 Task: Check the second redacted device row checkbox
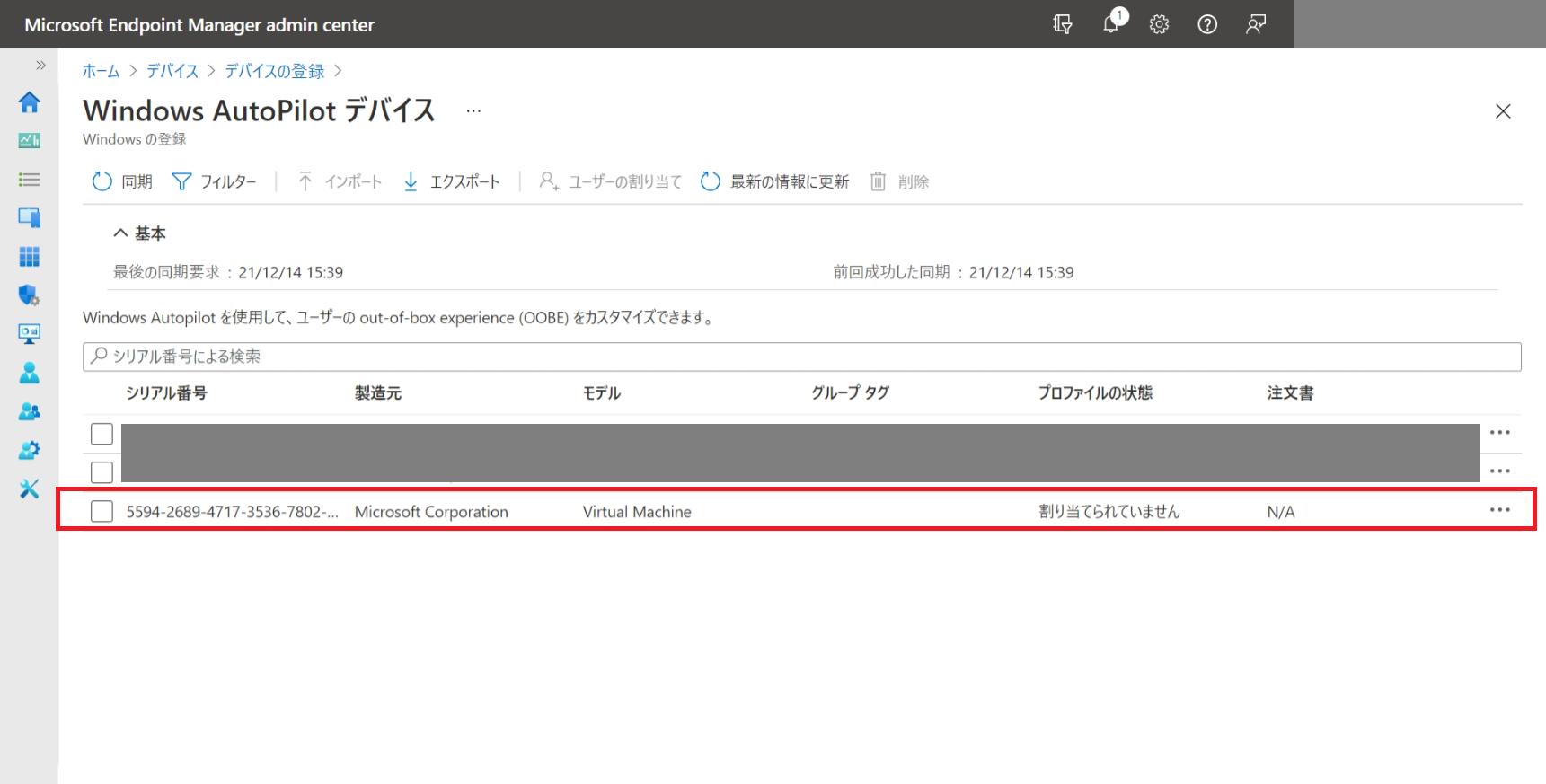pos(102,472)
